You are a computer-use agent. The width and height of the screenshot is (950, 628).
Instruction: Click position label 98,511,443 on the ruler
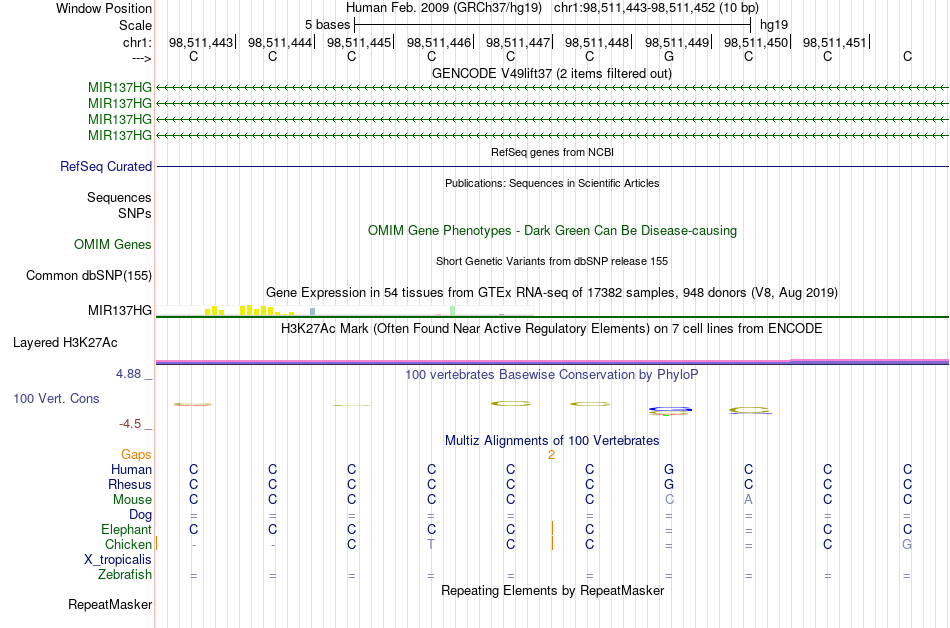(x=201, y=42)
